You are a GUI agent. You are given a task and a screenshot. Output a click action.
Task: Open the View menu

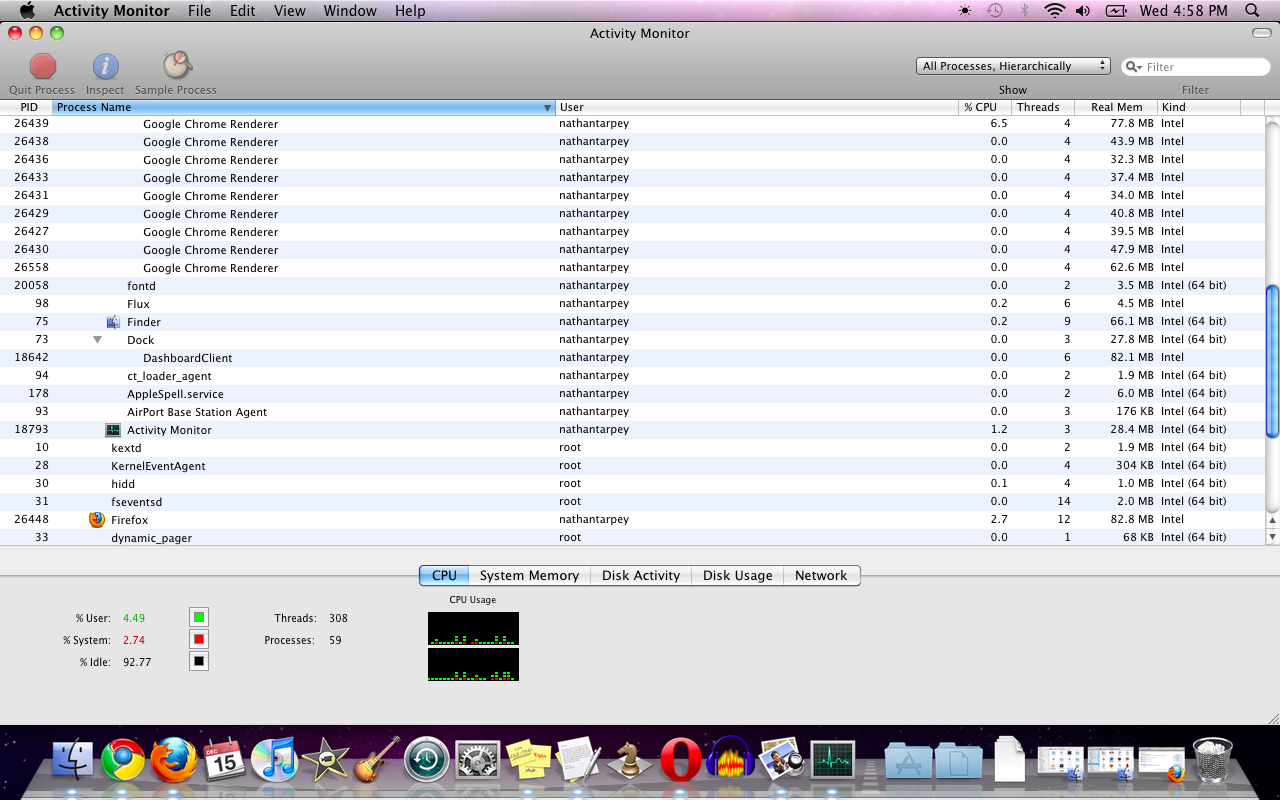290,11
